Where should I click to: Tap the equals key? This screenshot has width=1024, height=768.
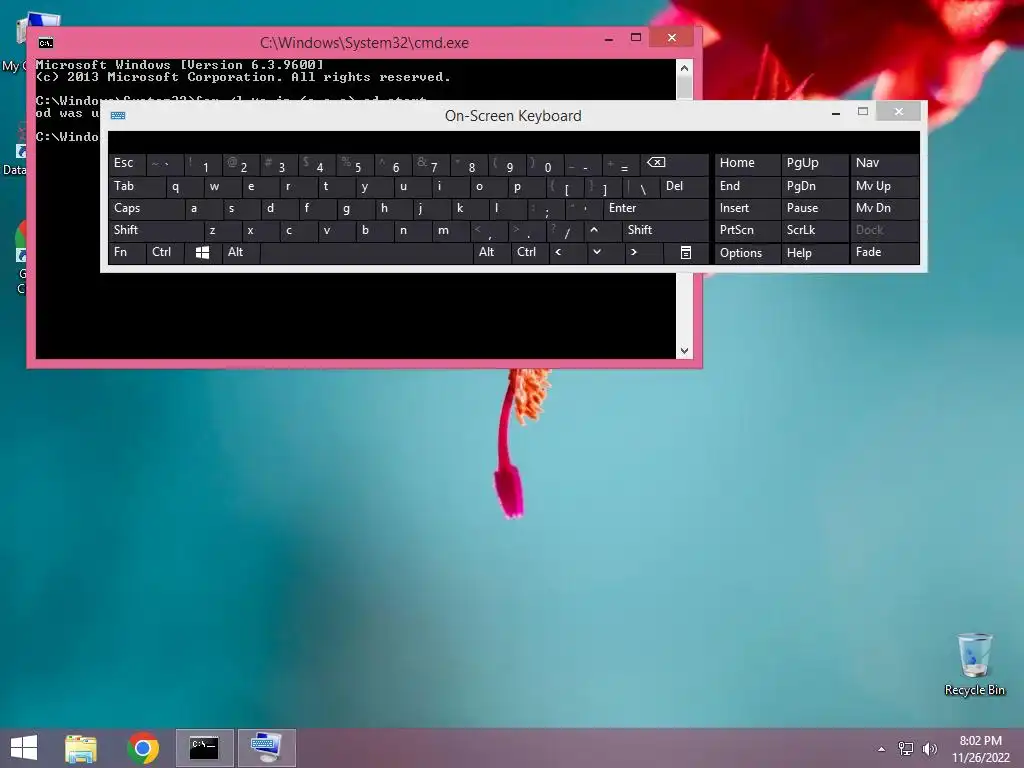(622, 164)
